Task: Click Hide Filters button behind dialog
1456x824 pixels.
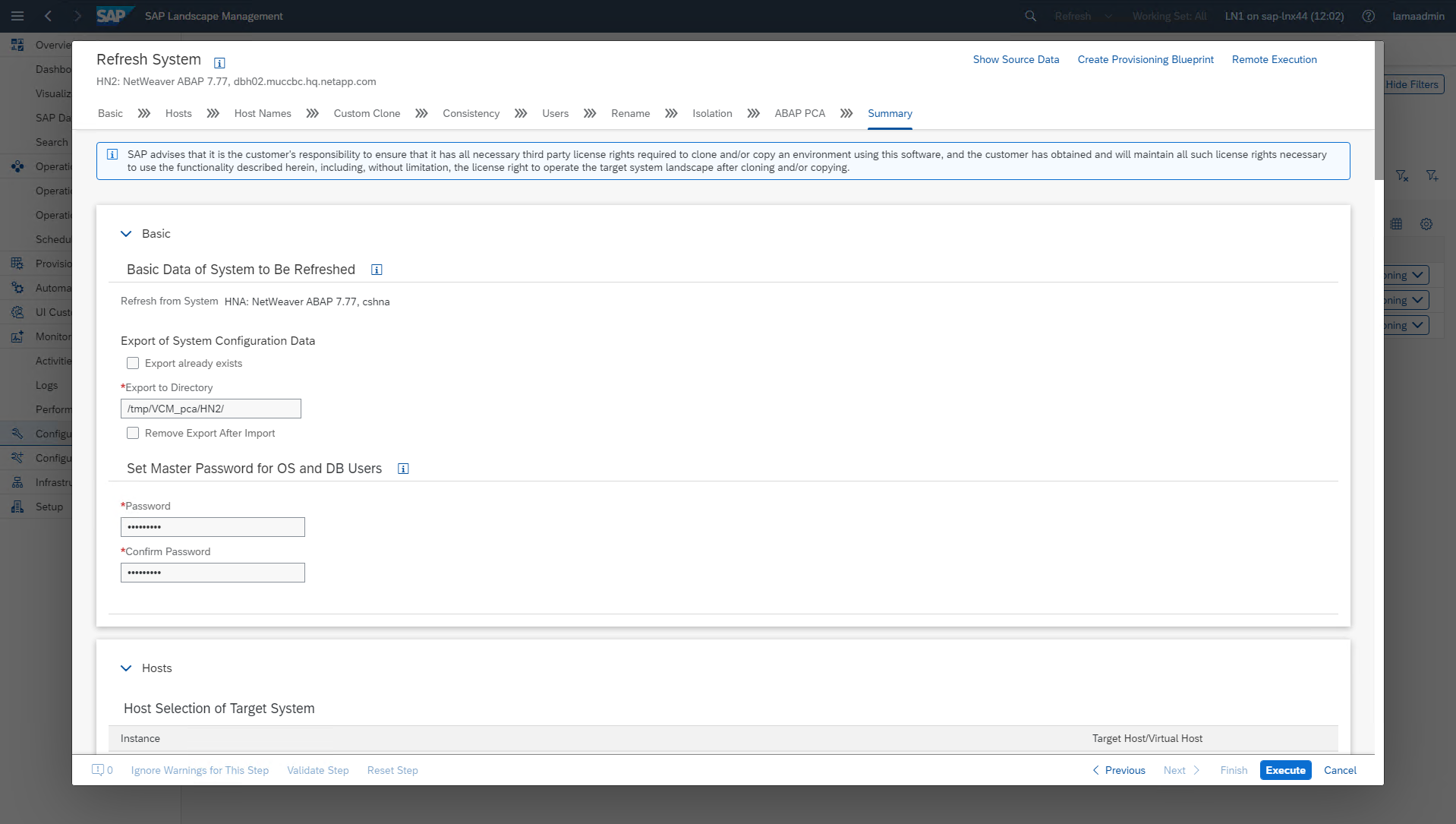Action: 1412,84
